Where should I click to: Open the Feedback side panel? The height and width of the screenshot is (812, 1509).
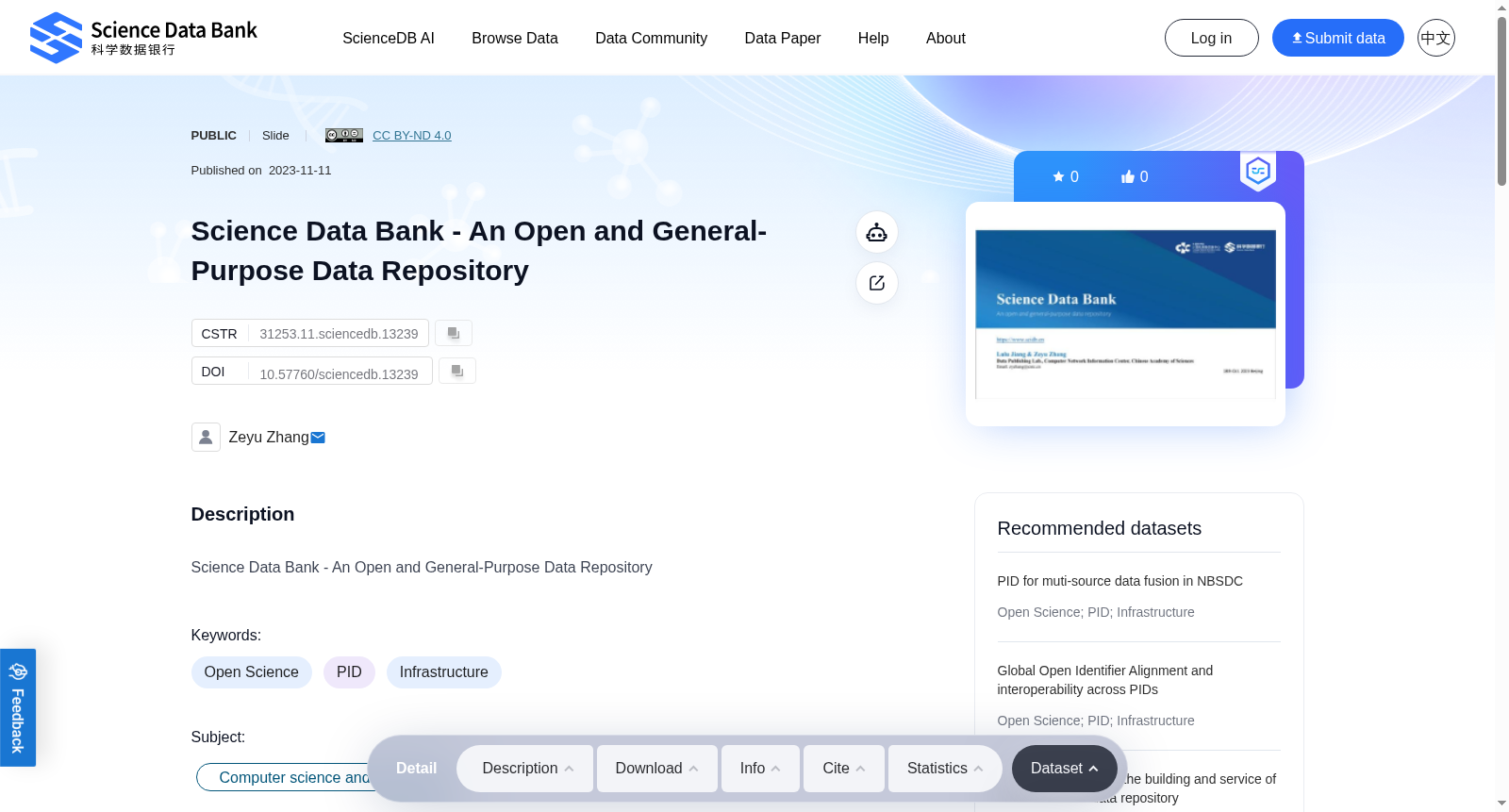point(18,707)
